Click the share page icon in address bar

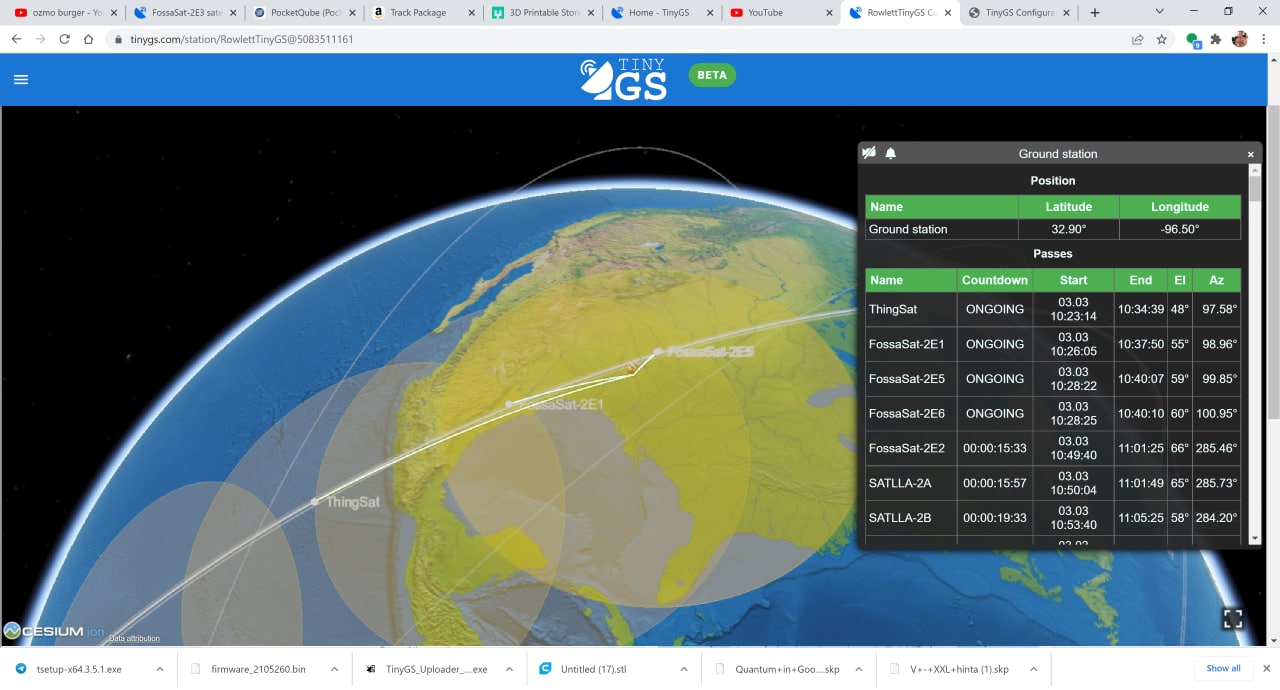click(1137, 39)
